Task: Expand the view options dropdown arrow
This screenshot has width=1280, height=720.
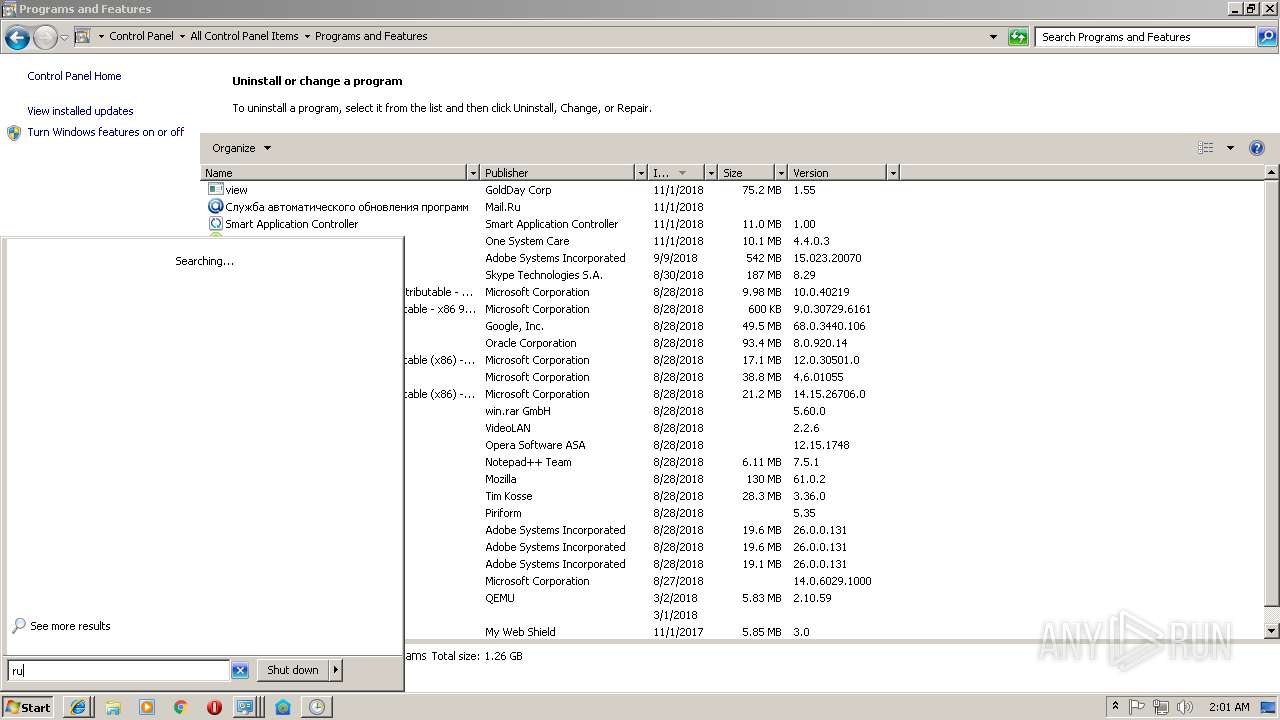Action: 1230,148
